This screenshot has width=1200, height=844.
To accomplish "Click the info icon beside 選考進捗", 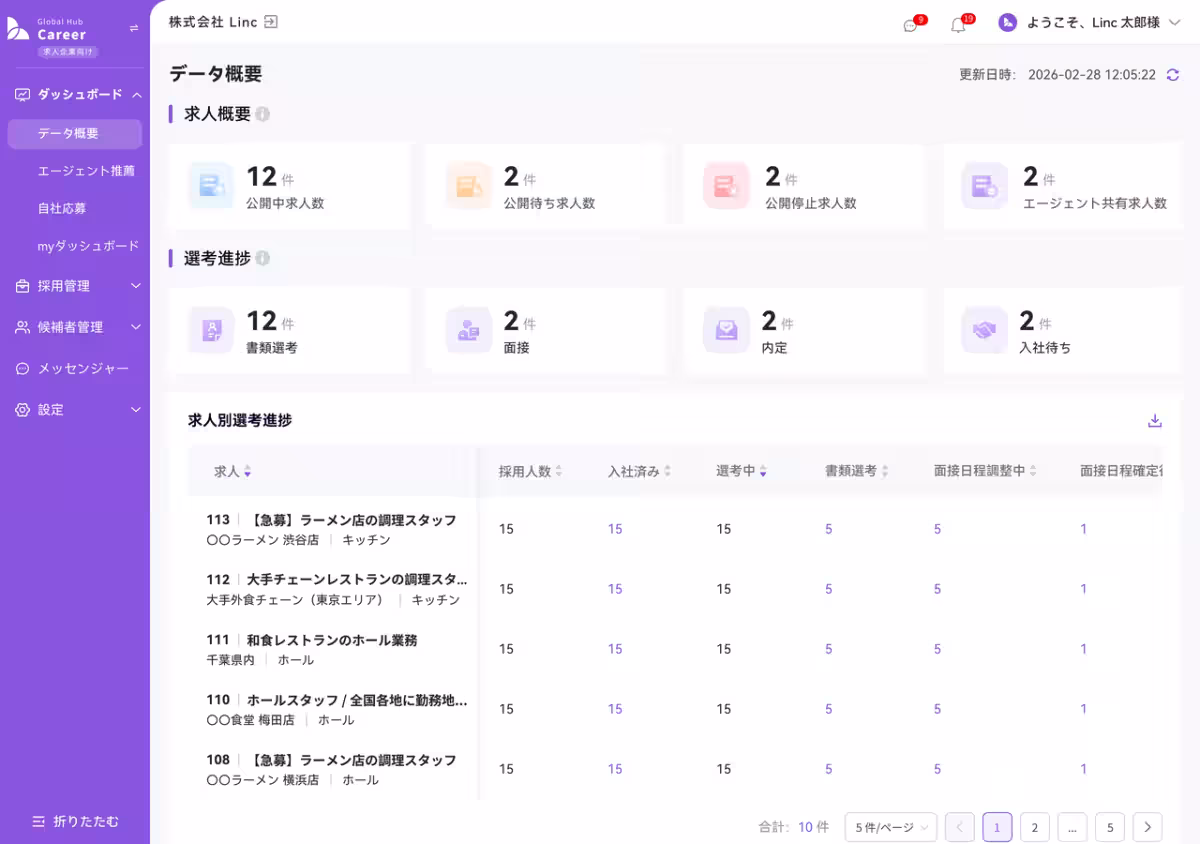I will [263, 258].
